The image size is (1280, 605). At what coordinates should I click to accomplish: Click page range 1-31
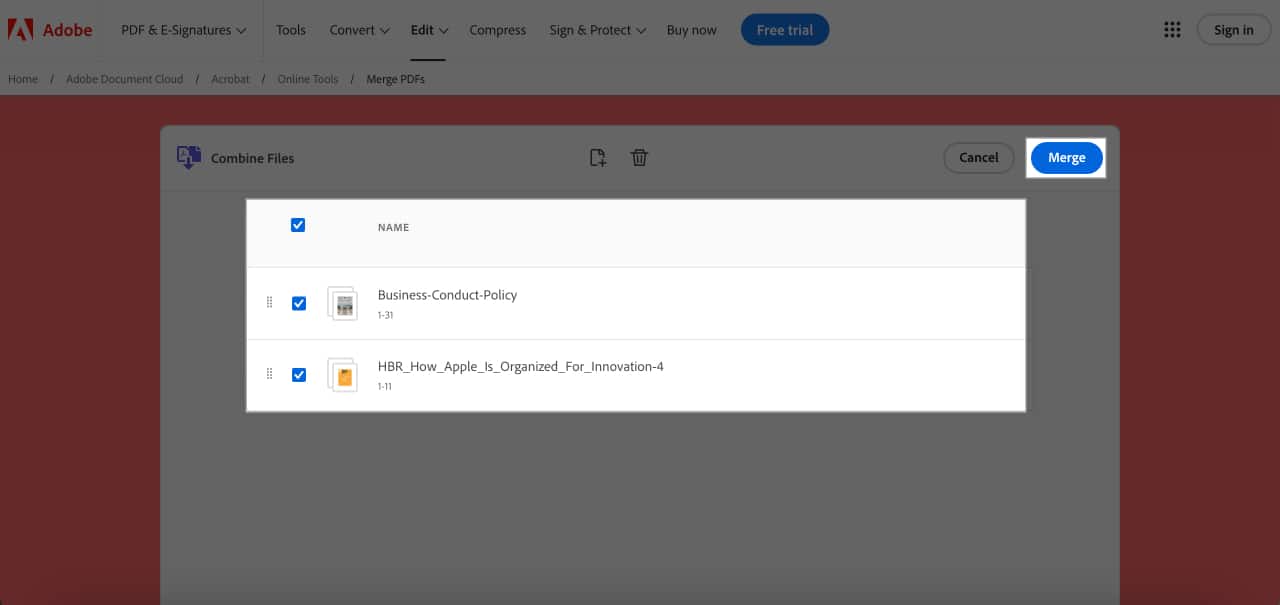(385, 315)
